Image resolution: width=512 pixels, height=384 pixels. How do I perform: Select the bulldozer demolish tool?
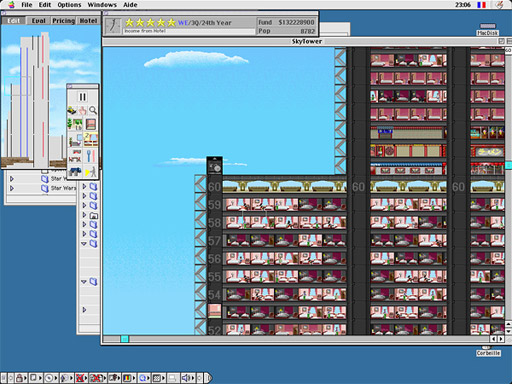[x=72, y=110]
